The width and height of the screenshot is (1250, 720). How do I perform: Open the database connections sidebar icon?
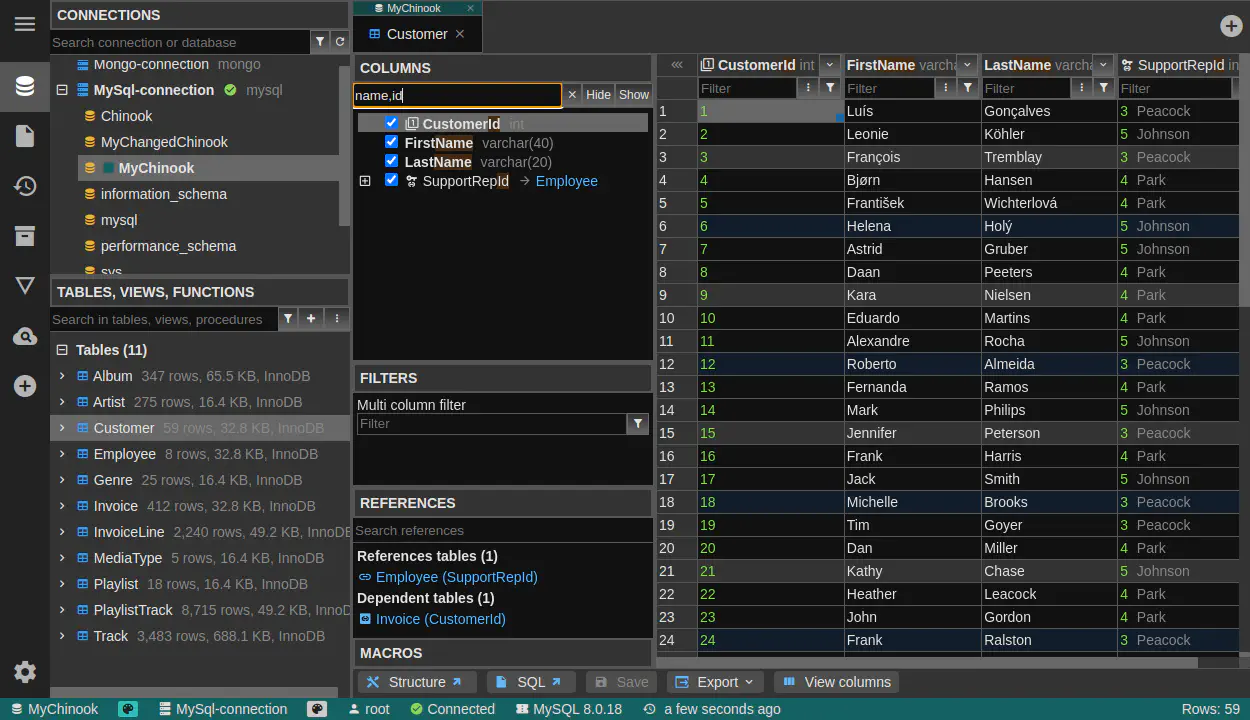pyautogui.click(x=25, y=86)
